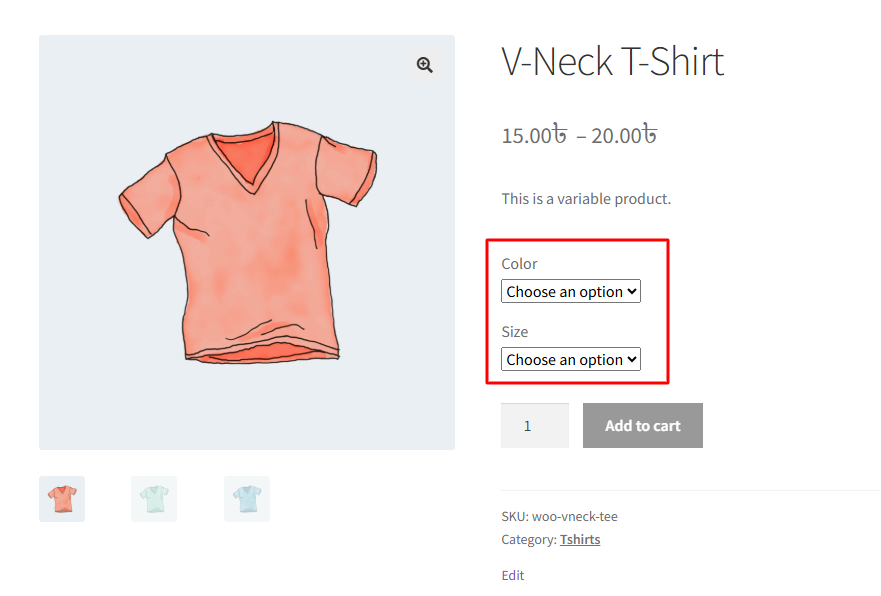
Task: Click the V-Neck T-Shirt product title
Action: click(612, 62)
